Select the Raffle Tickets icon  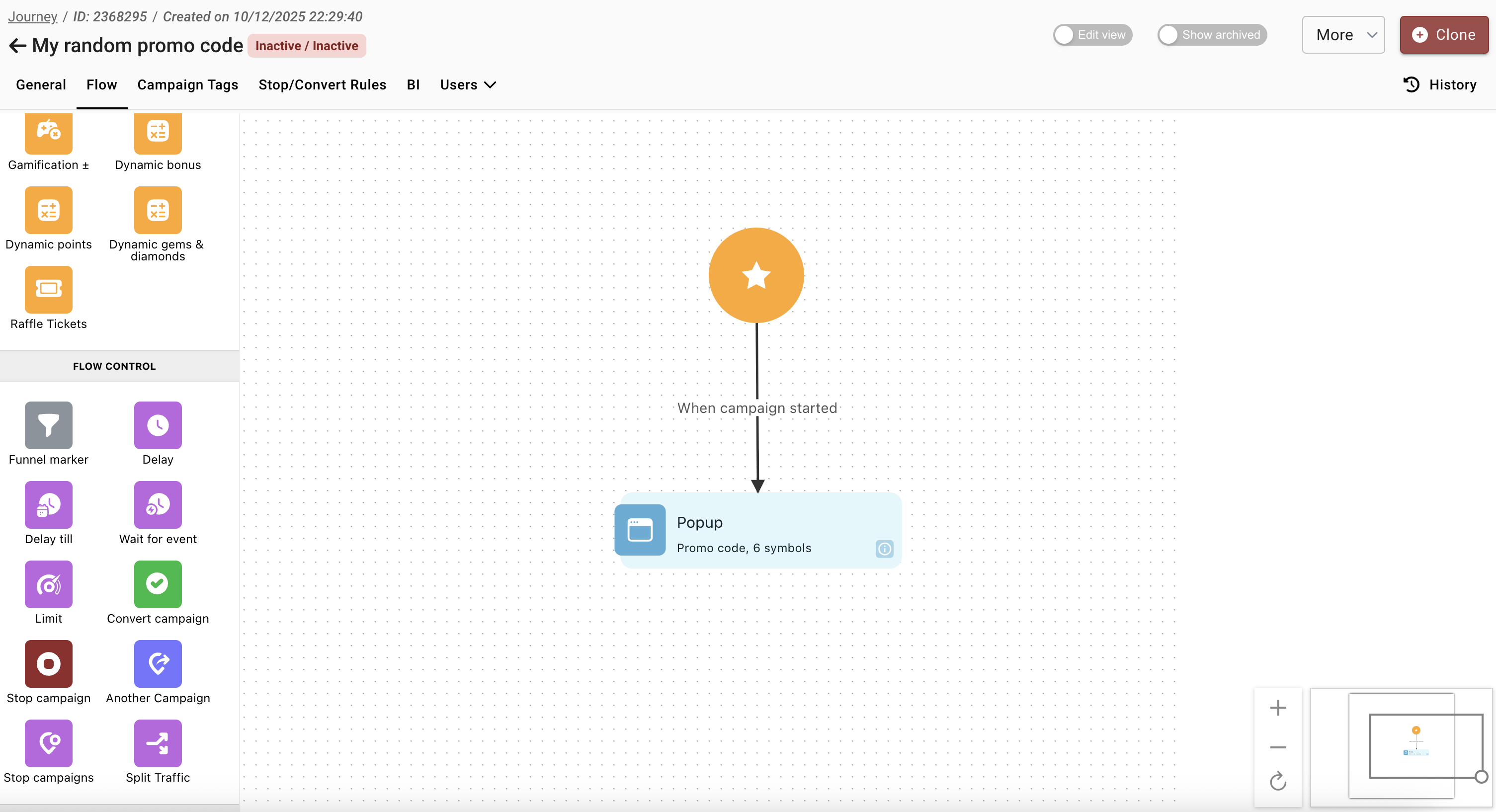[48, 289]
